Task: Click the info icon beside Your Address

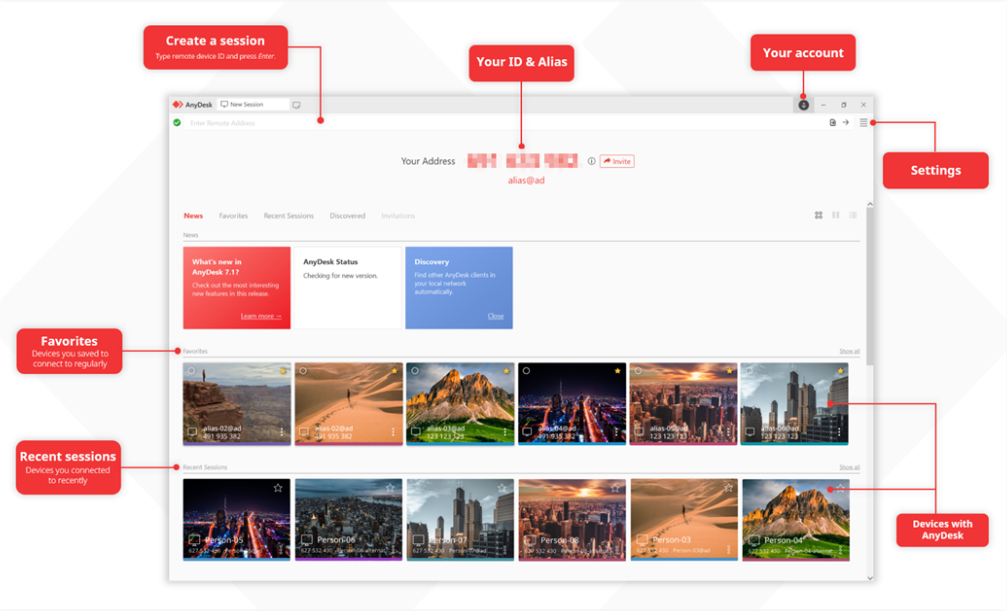Action: 591,161
